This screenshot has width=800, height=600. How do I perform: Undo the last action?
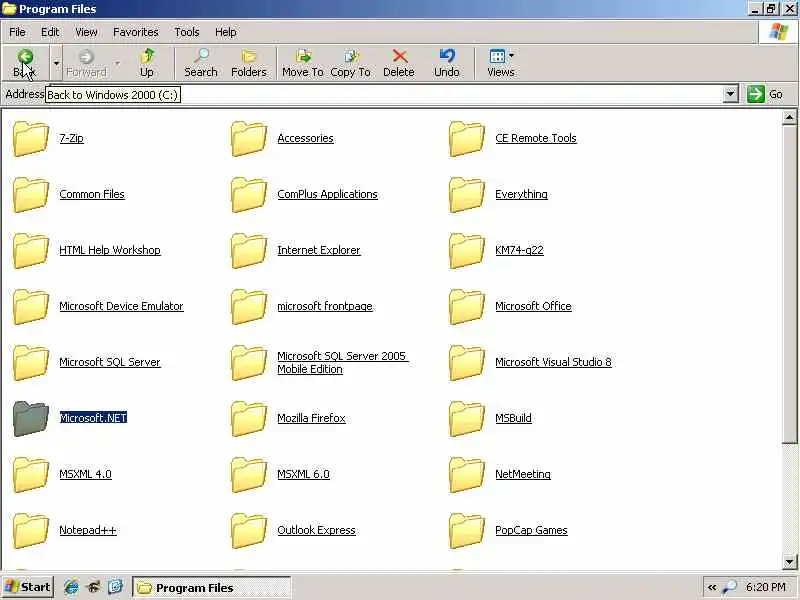(446, 63)
